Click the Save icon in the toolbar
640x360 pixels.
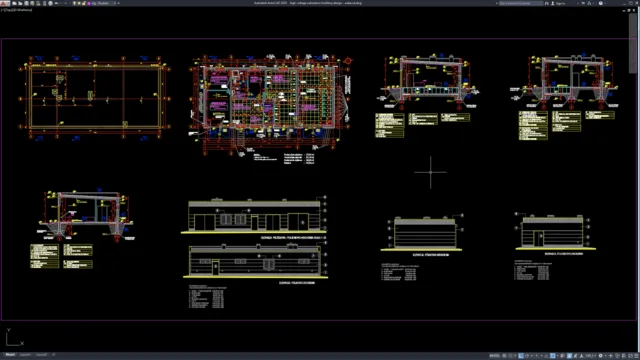pos(27,3)
